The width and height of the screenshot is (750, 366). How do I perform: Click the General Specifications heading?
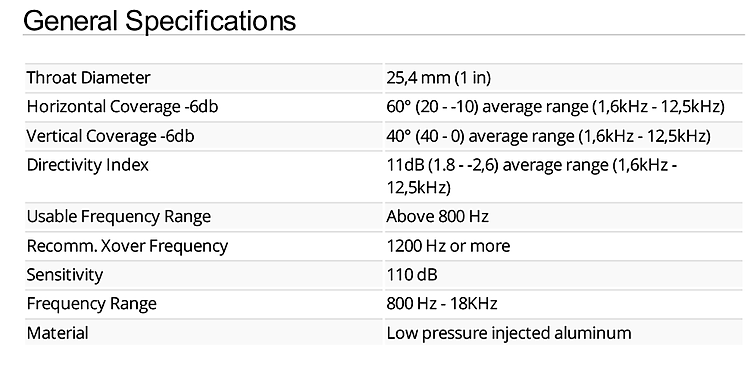pos(159,21)
